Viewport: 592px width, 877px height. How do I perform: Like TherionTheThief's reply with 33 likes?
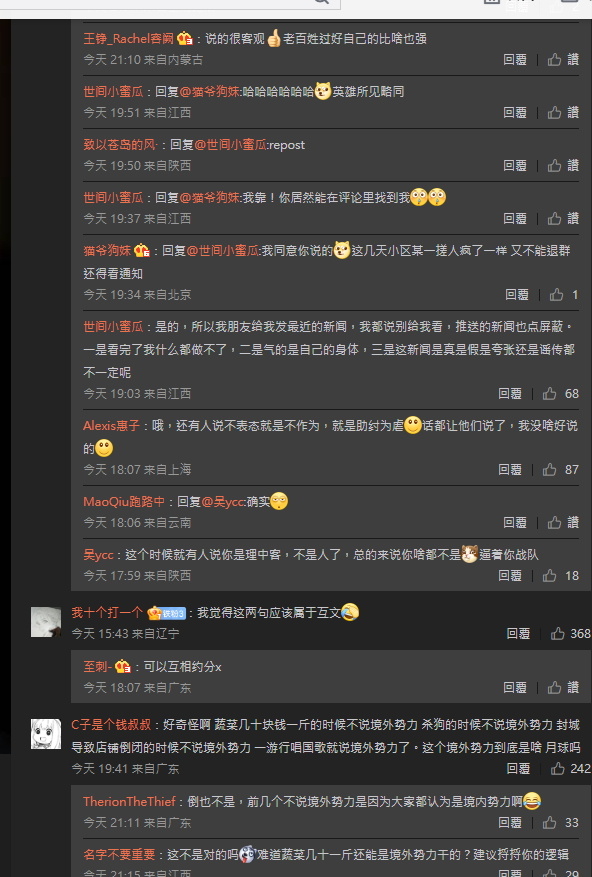[561, 822]
